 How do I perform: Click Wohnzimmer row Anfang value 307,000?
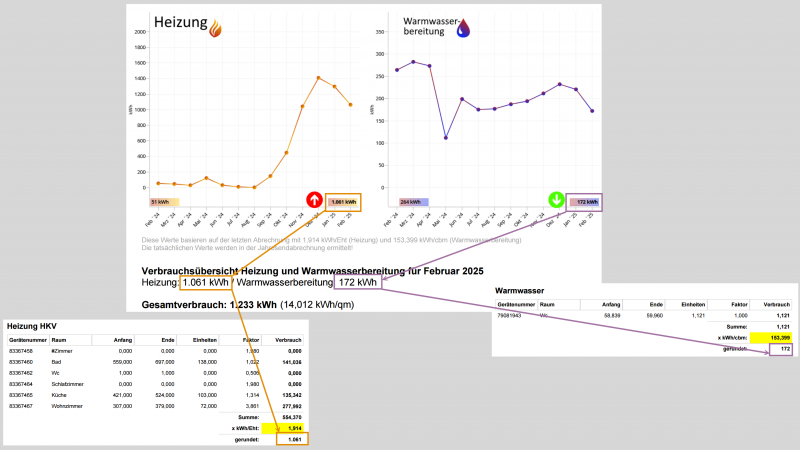tap(122, 406)
